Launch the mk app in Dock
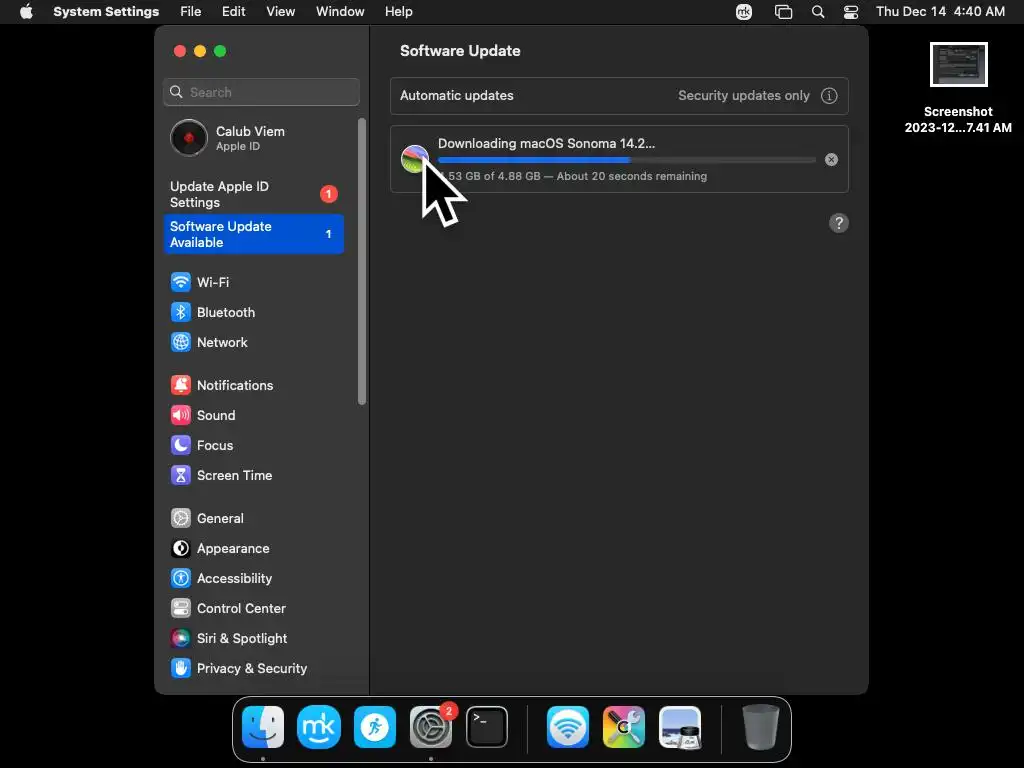 coord(319,727)
